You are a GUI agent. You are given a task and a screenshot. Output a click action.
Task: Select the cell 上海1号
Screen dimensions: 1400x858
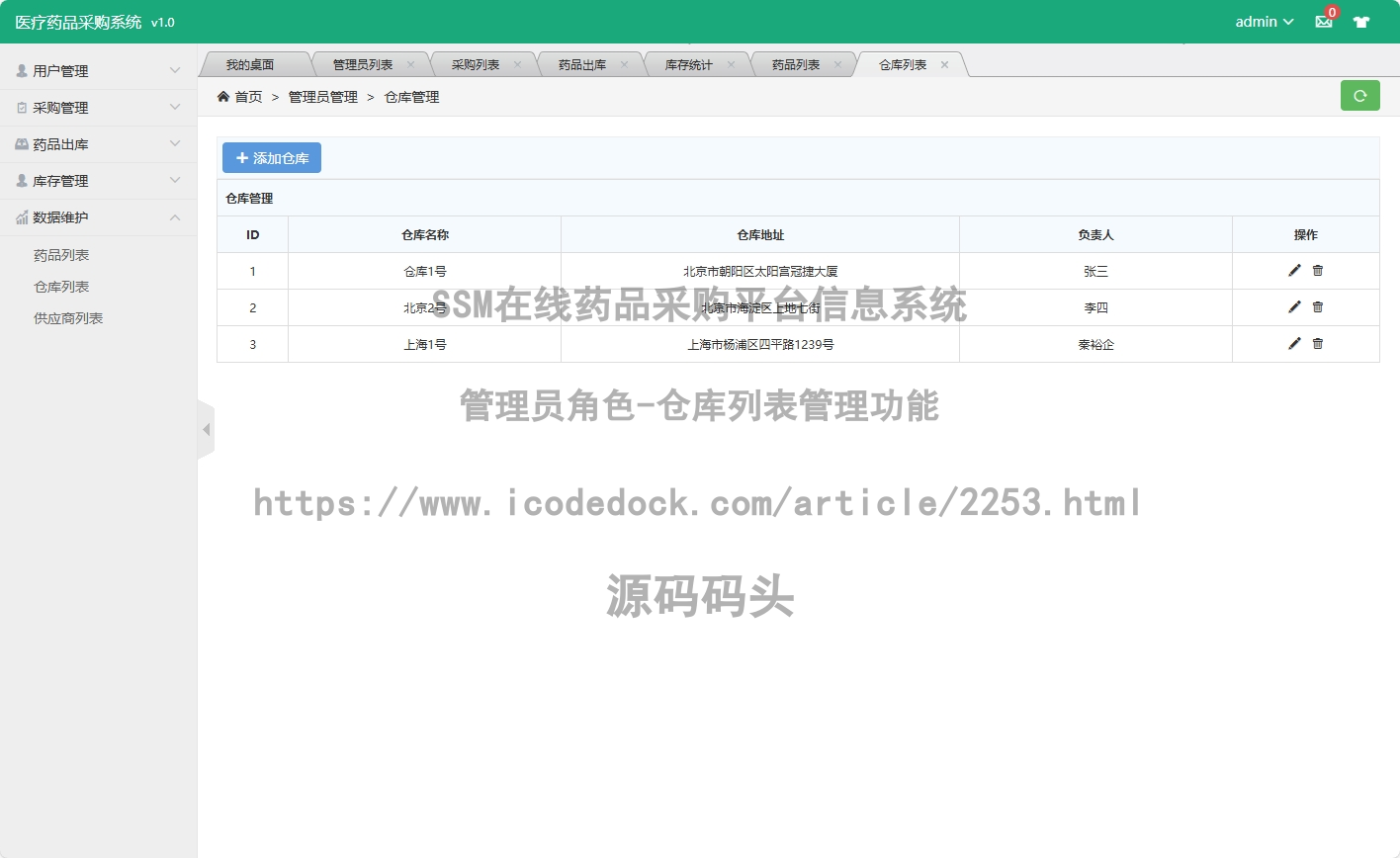425,344
